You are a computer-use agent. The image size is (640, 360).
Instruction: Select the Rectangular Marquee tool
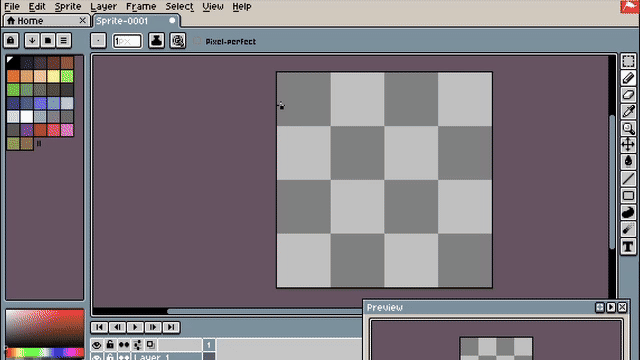tap(628, 61)
